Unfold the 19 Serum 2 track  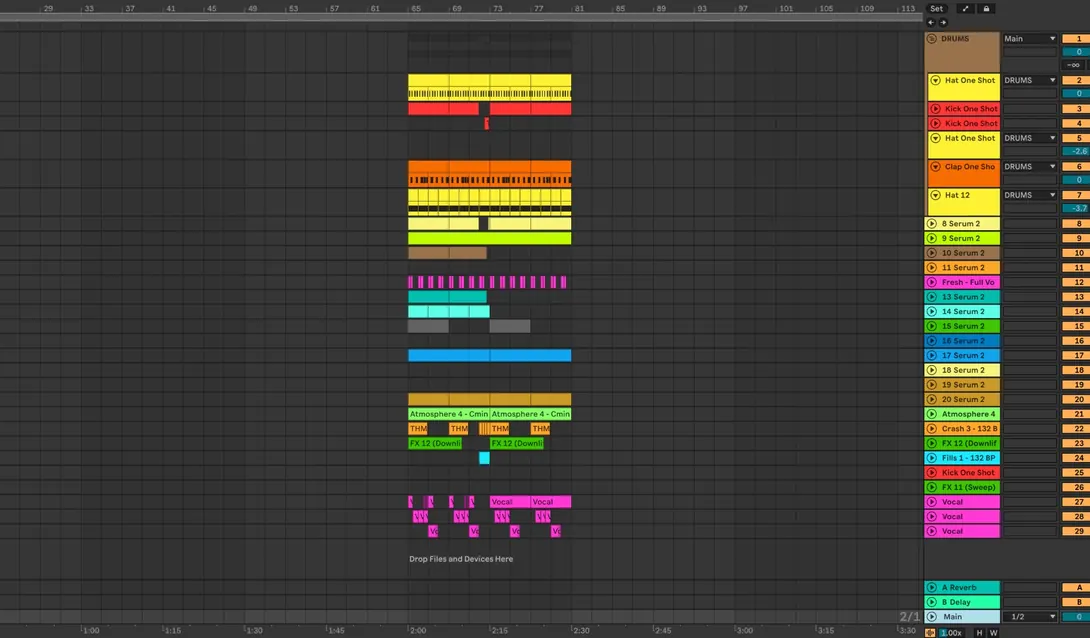coord(932,384)
